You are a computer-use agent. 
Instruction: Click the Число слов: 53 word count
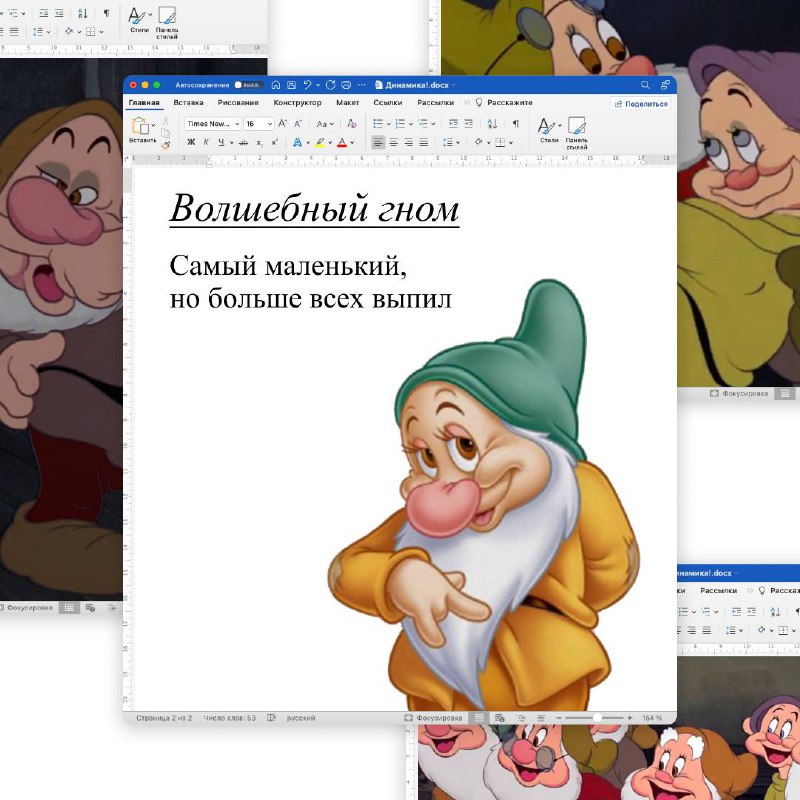(x=230, y=718)
